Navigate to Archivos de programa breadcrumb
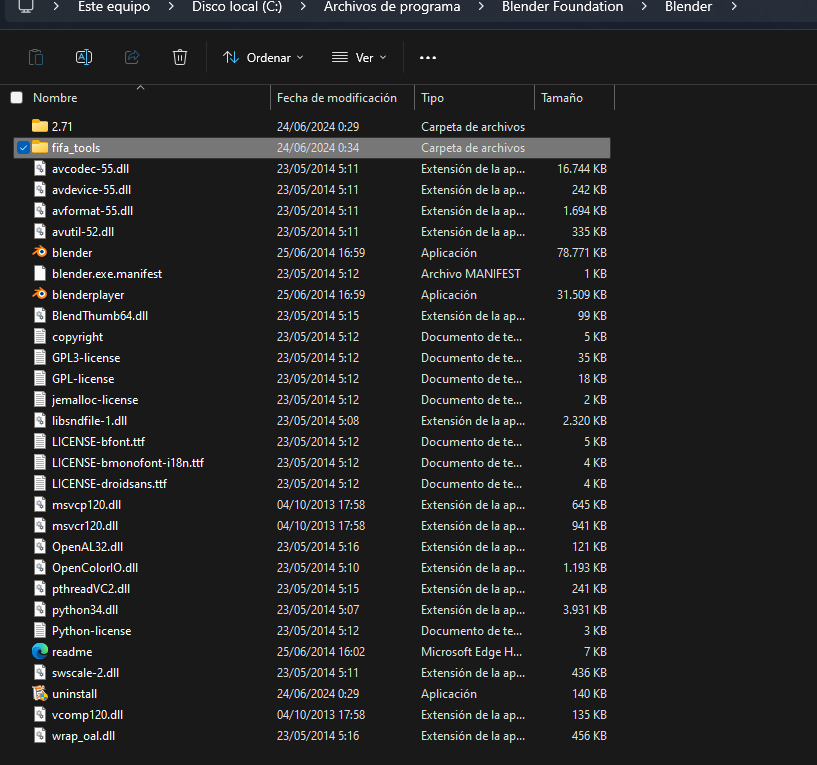Image resolution: width=817 pixels, height=765 pixels. coord(392,7)
